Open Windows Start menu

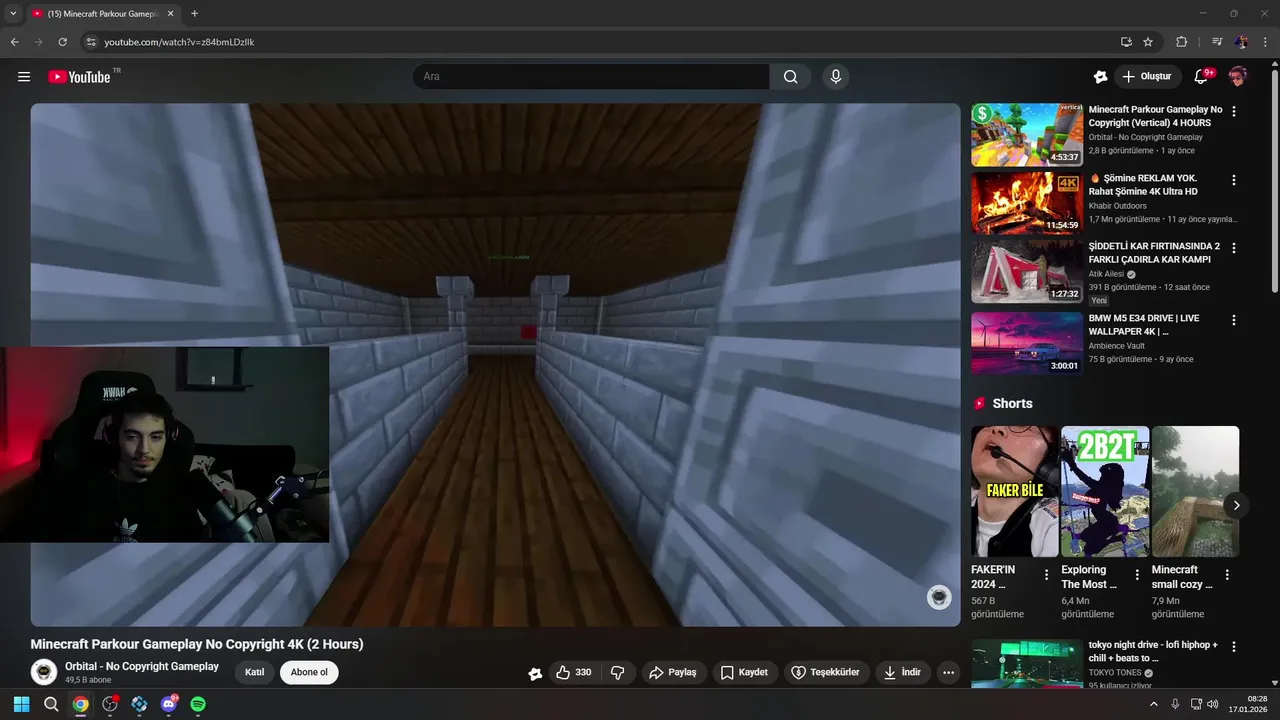pyautogui.click(x=22, y=704)
